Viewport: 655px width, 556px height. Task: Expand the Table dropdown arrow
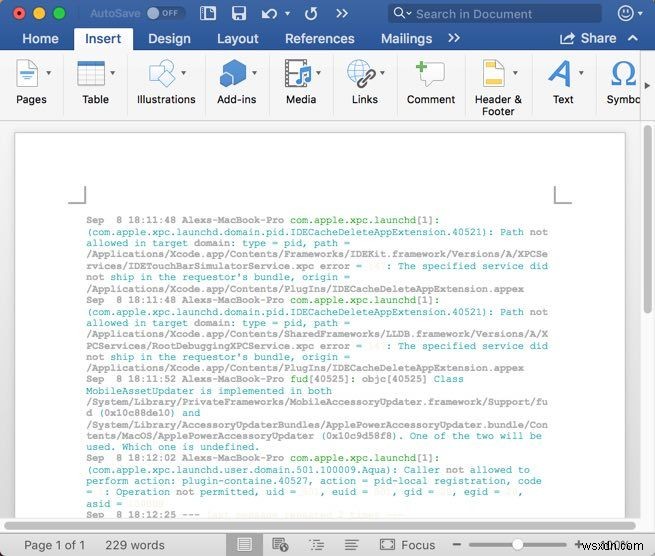point(113,73)
